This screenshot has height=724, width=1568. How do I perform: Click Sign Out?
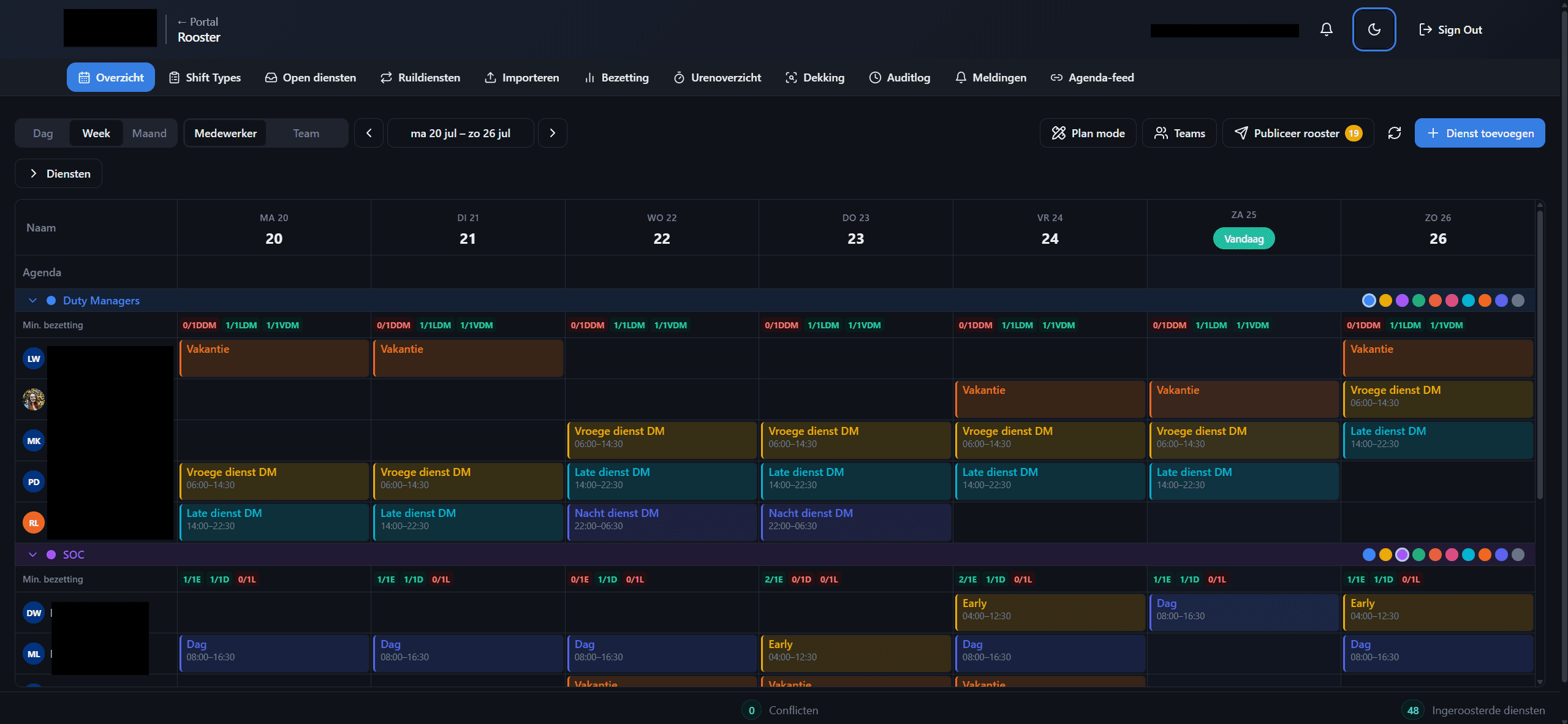point(1450,29)
